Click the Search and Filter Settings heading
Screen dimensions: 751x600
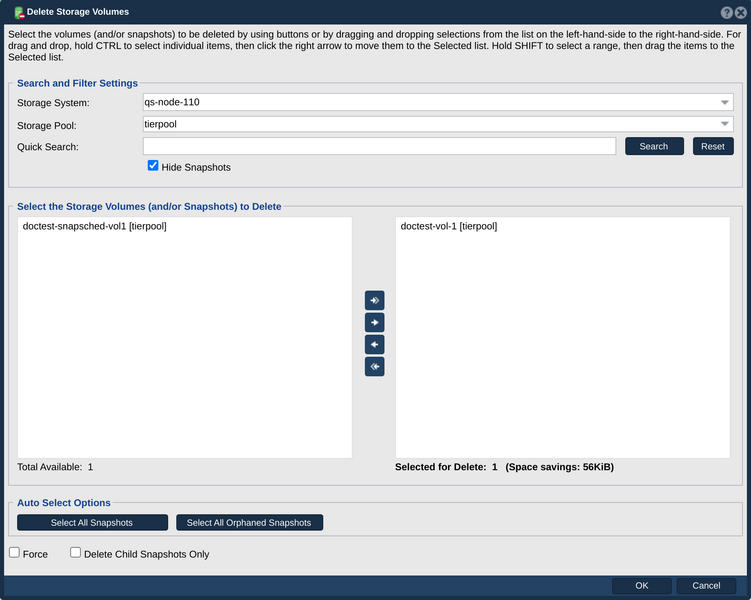tap(77, 83)
